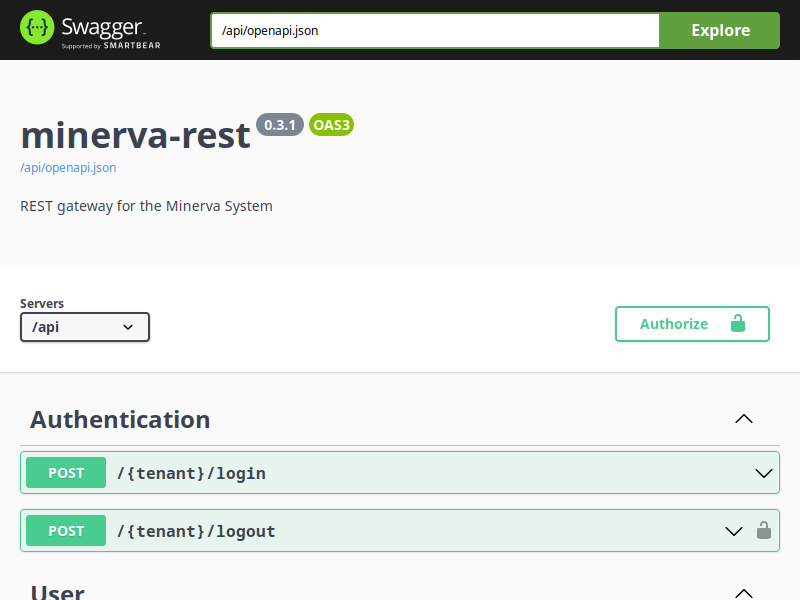The width and height of the screenshot is (800, 600).
Task: Click the Swagger logo icon
Action: tap(37, 29)
